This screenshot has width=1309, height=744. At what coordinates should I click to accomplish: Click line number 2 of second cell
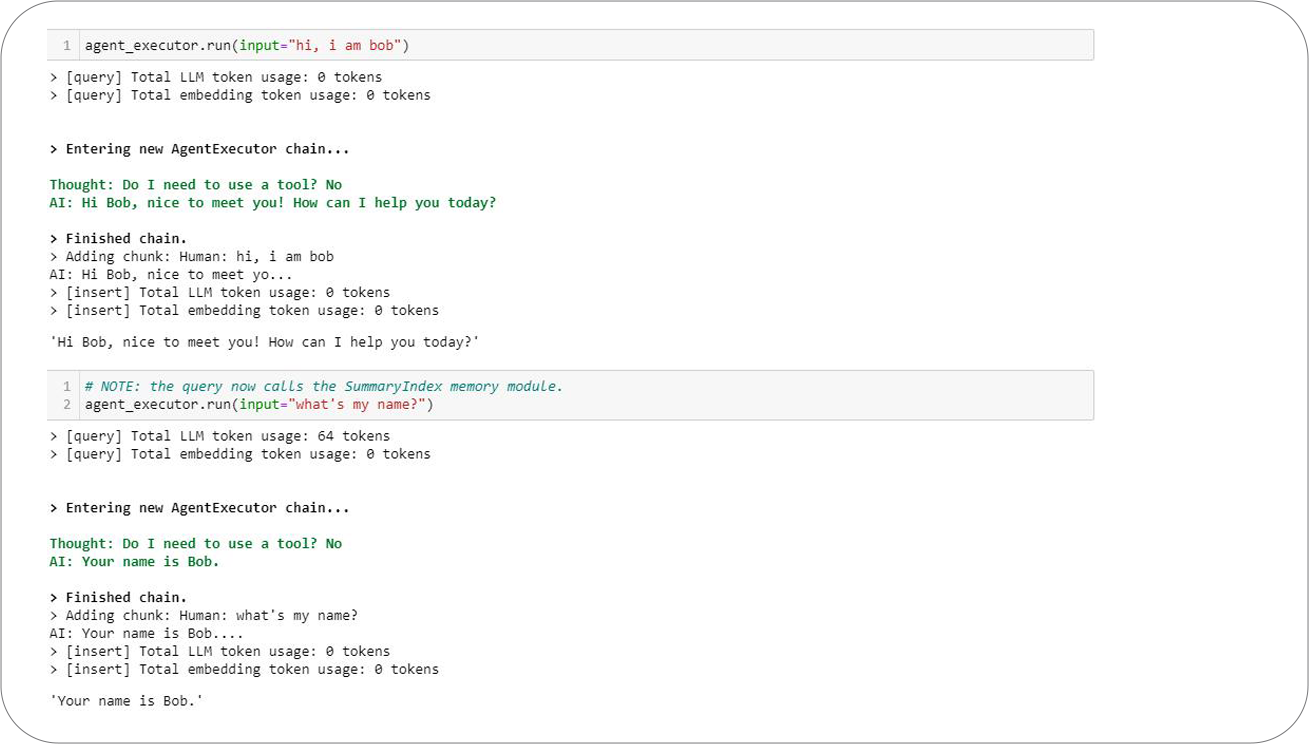pos(67,405)
